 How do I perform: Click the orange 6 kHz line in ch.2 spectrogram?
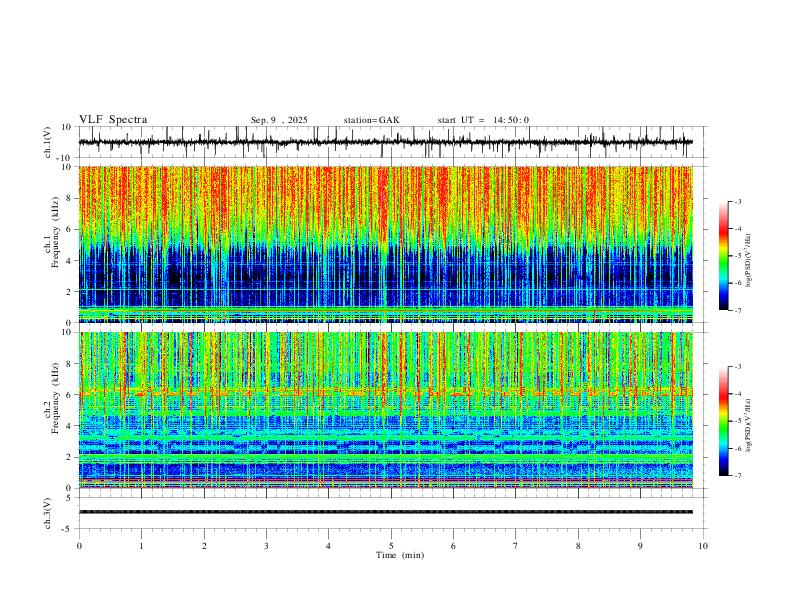tap(386, 392)
